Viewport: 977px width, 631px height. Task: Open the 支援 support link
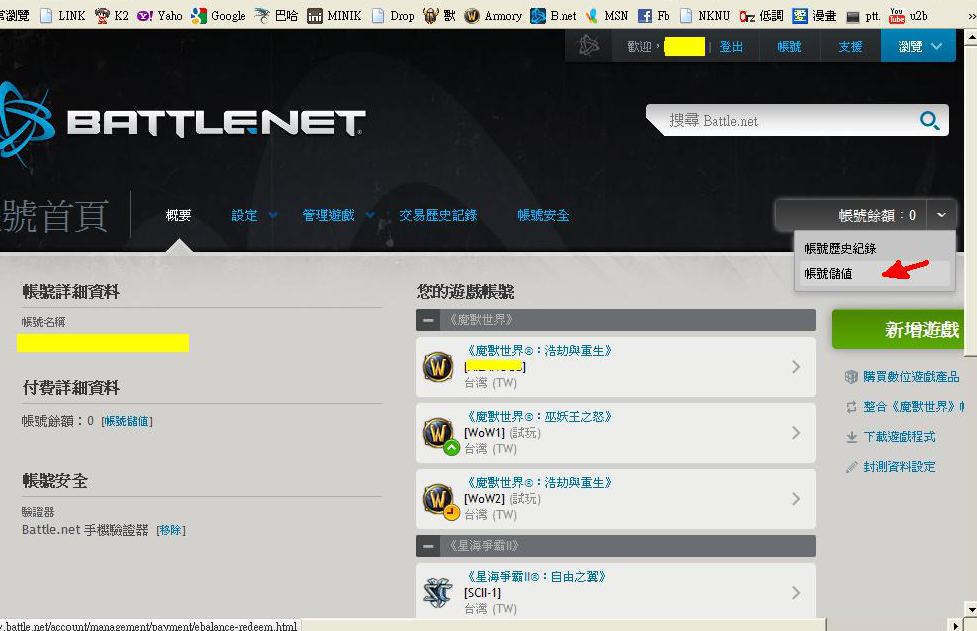click(x=850, y=47)
